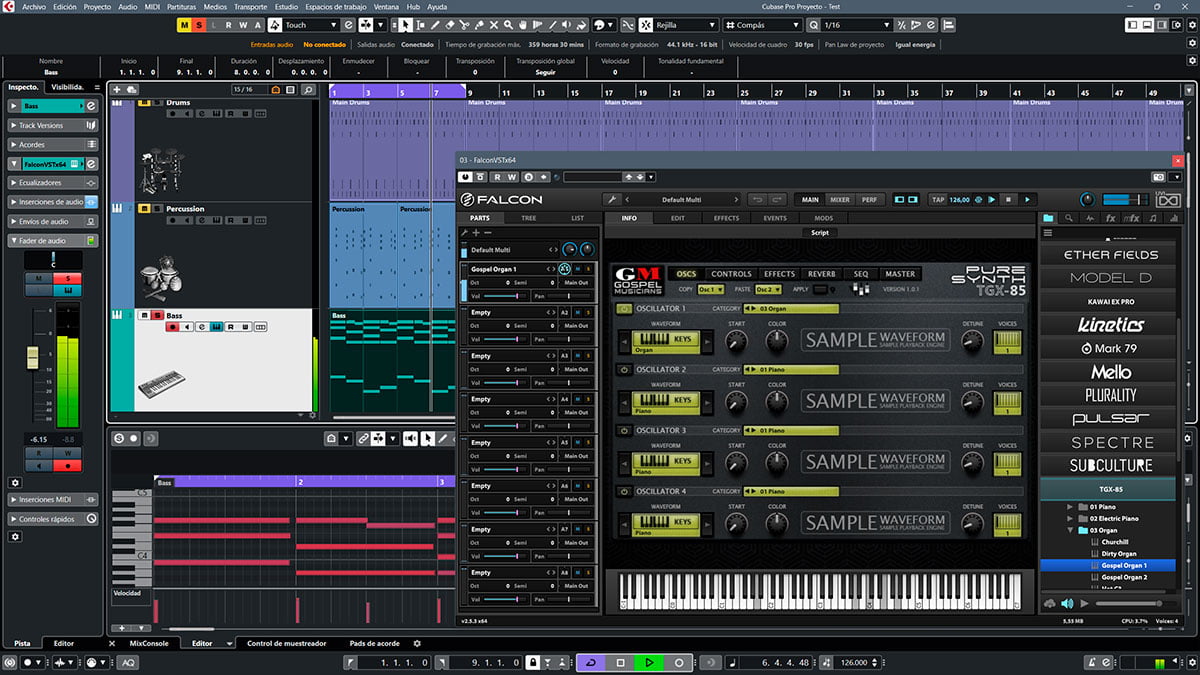
Task: Click the TAP tempo button in Falcon
Action: [938, 199]
